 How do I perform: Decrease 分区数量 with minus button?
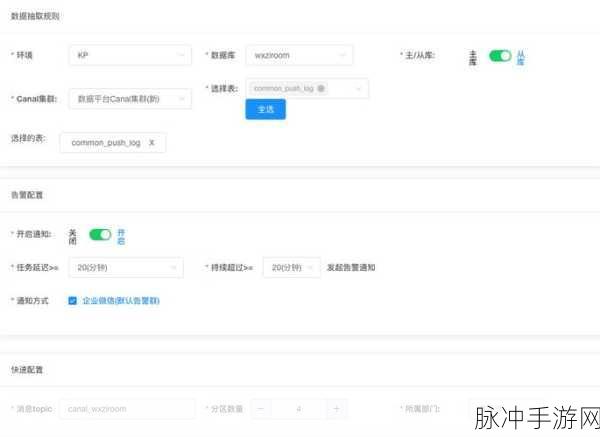click(x=261, y=409)
